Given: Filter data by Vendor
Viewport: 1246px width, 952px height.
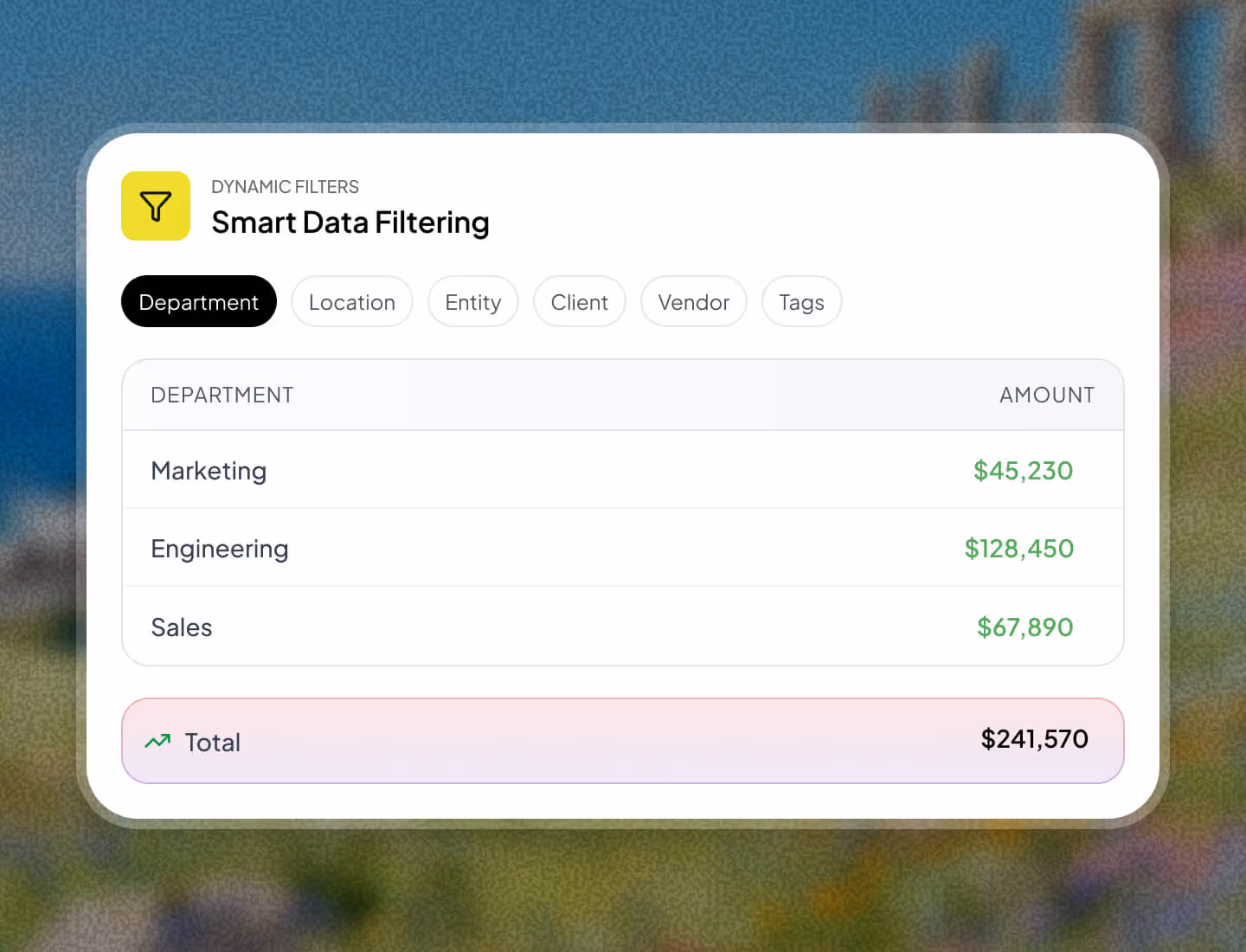Looking at the screenshot, I should tap(693, 301).
